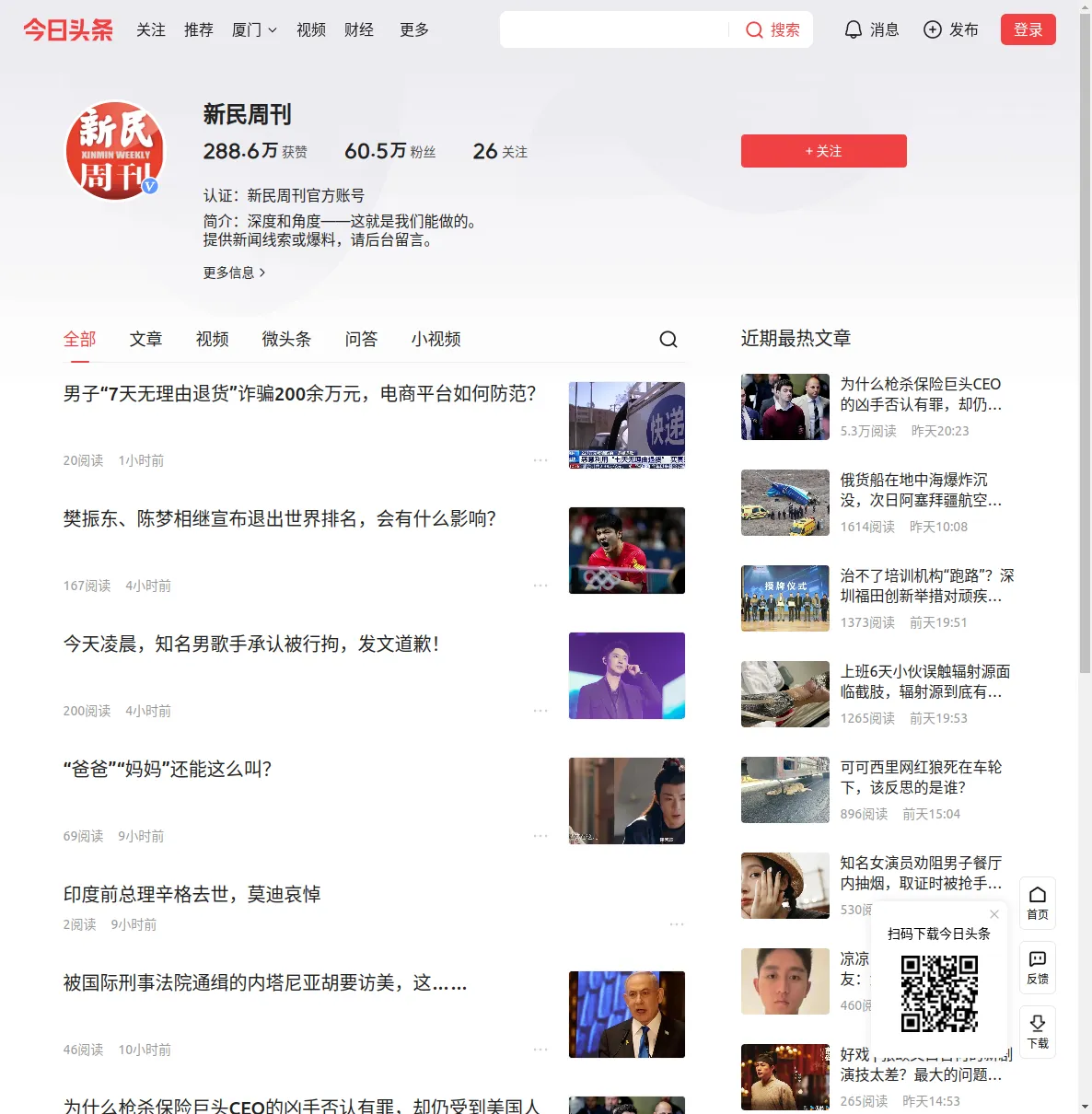This screenshot has width=1092, height=1114.
Task: Switch to the 微头条 tab
Action: point(287,340)
